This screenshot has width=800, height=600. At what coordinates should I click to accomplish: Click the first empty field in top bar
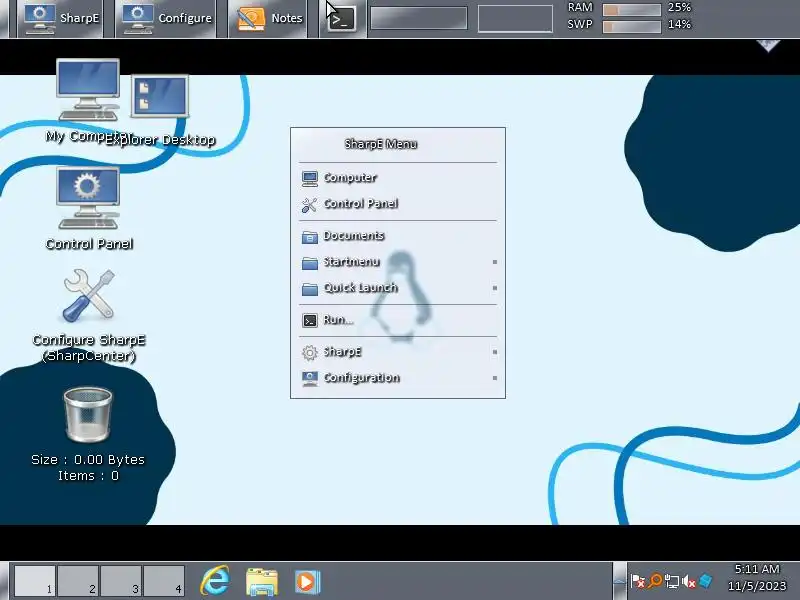click(418, 18)
